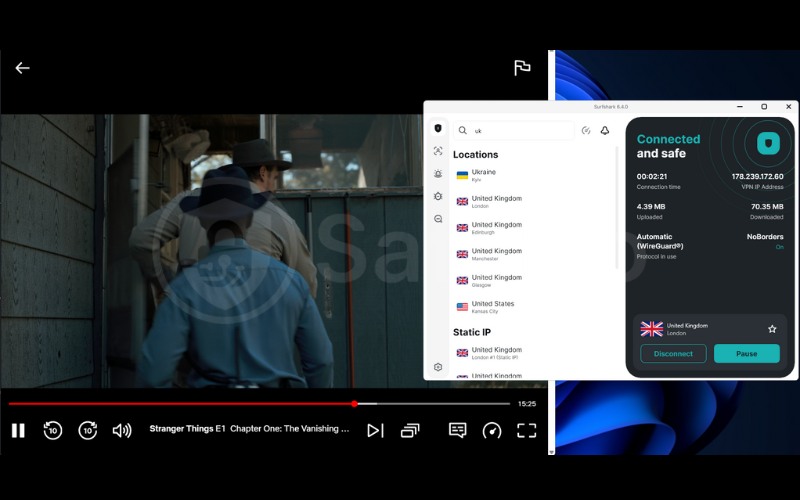Select United States Kansas City location

533,307
